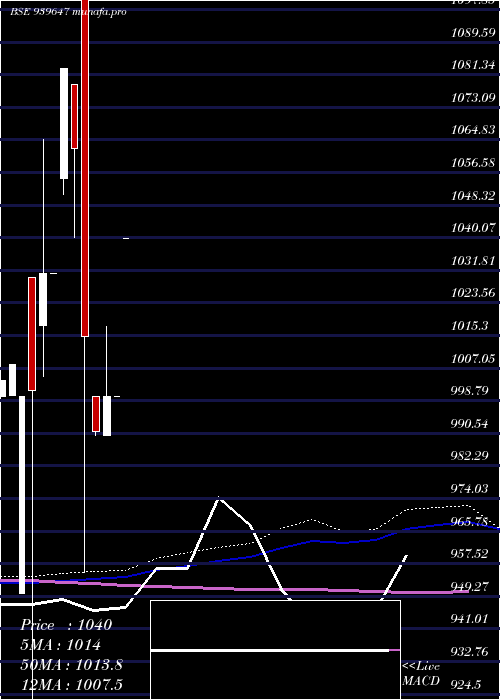Select the 924.5 price axis label
The image size is (500, 700).
[x=466, y=684]
